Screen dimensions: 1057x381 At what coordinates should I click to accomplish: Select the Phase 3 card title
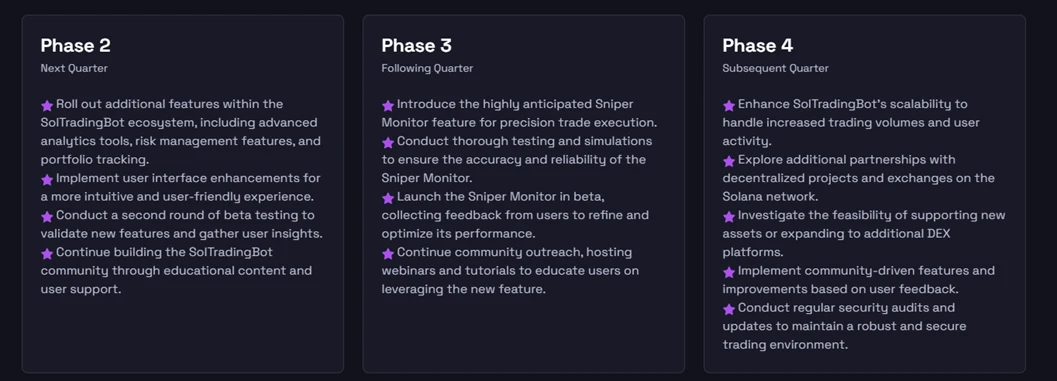417,45
